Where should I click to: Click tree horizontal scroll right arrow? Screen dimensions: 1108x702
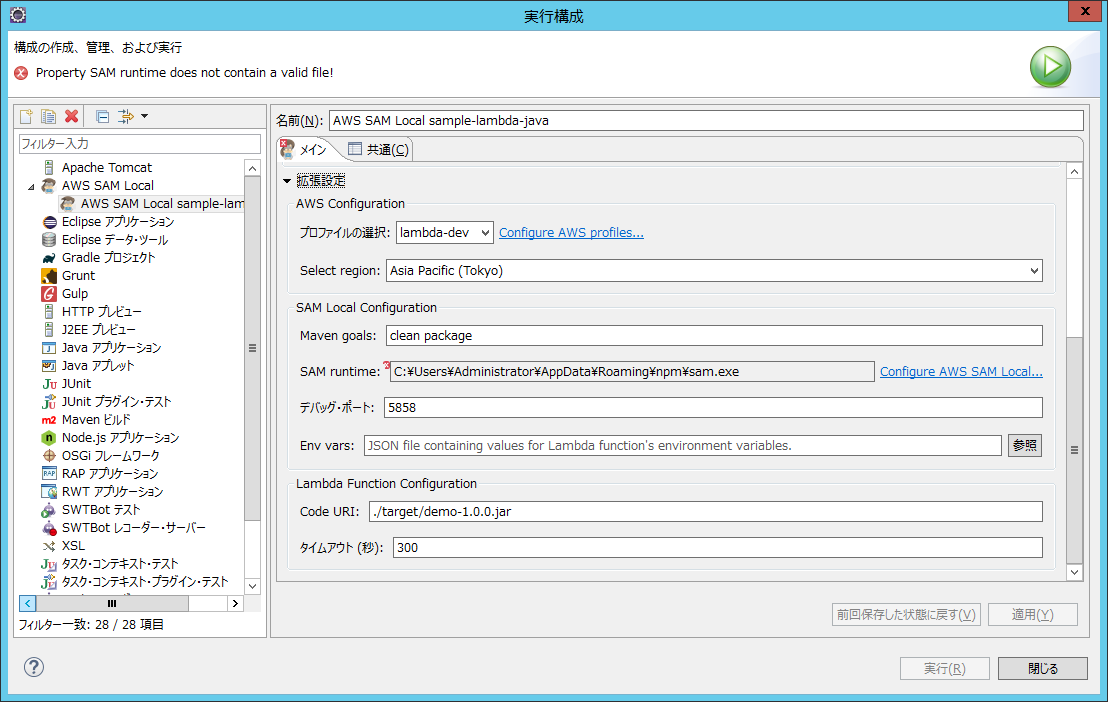[235, 603]
